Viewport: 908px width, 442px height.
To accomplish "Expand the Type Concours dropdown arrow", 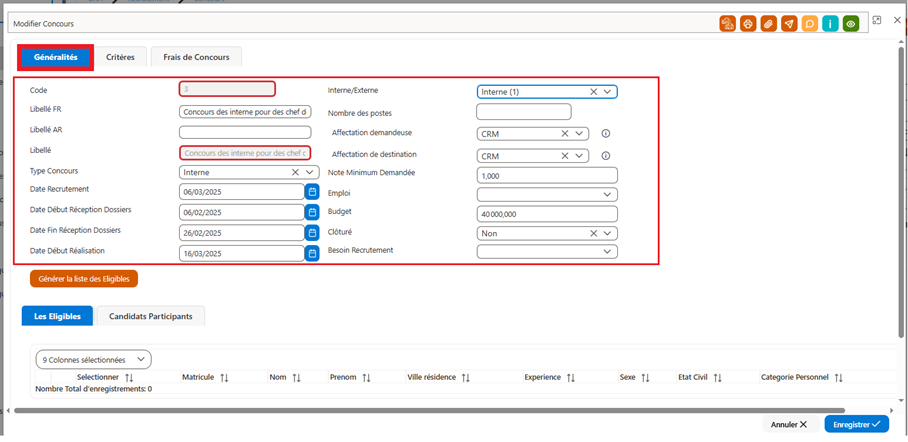I will (309, 172).
